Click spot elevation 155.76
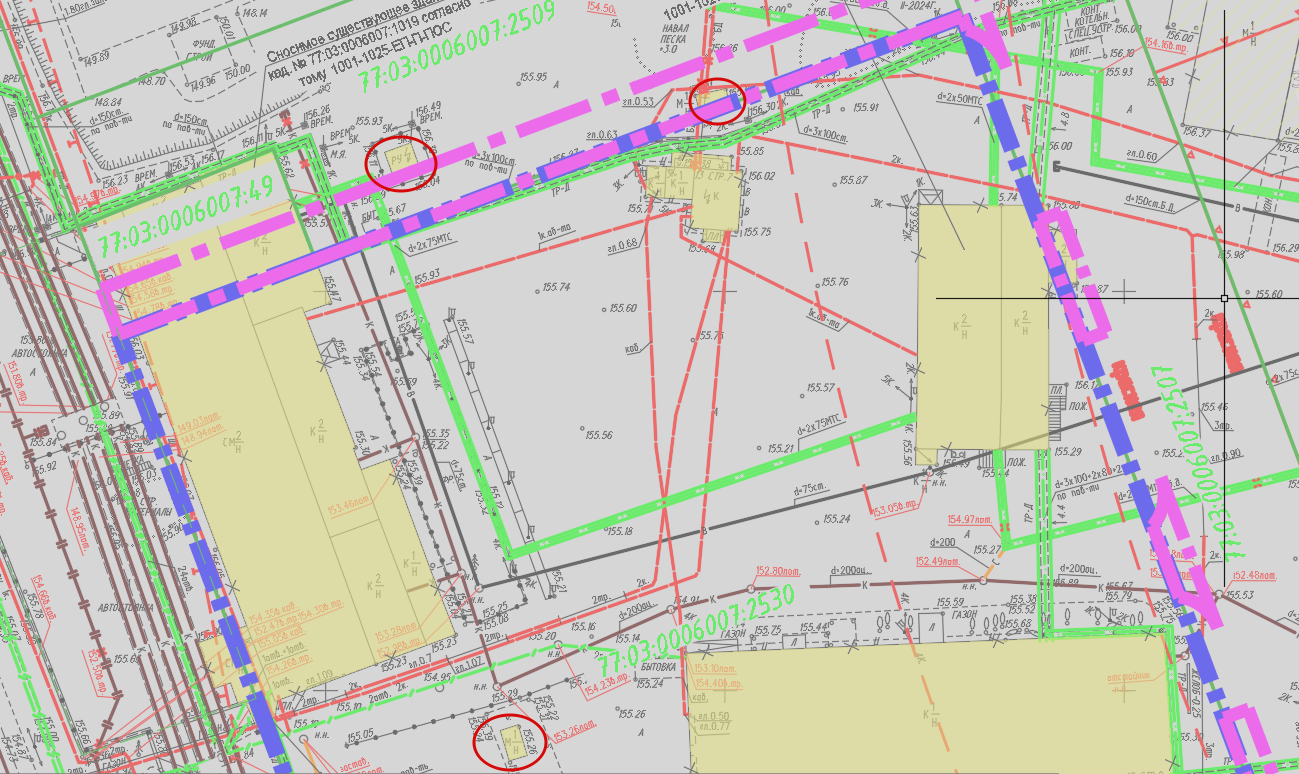 [x=834, y=283]
